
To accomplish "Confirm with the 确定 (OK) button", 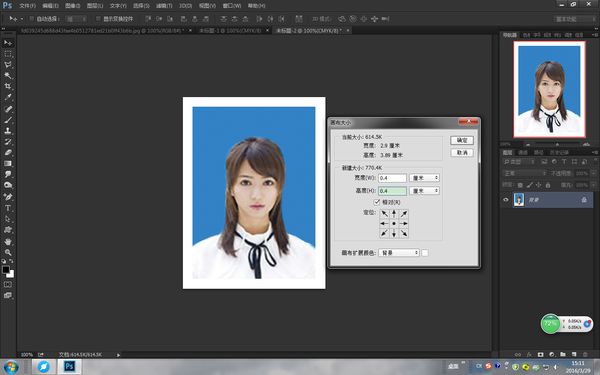I will 462,140.
